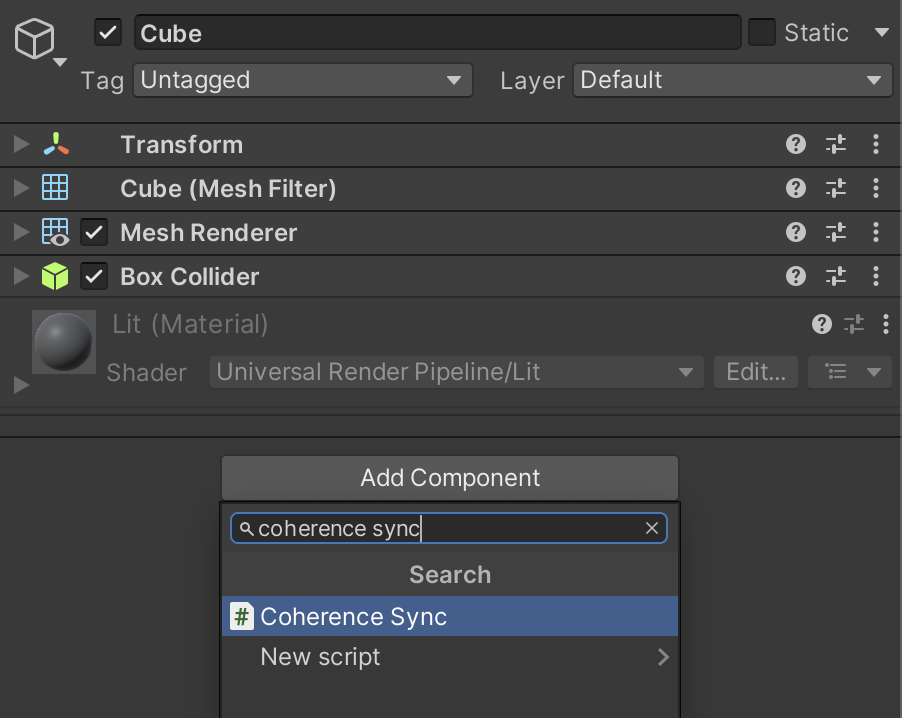
Task: Uncheck the Box Collider enabled checkbox
Action: [94, 277]
